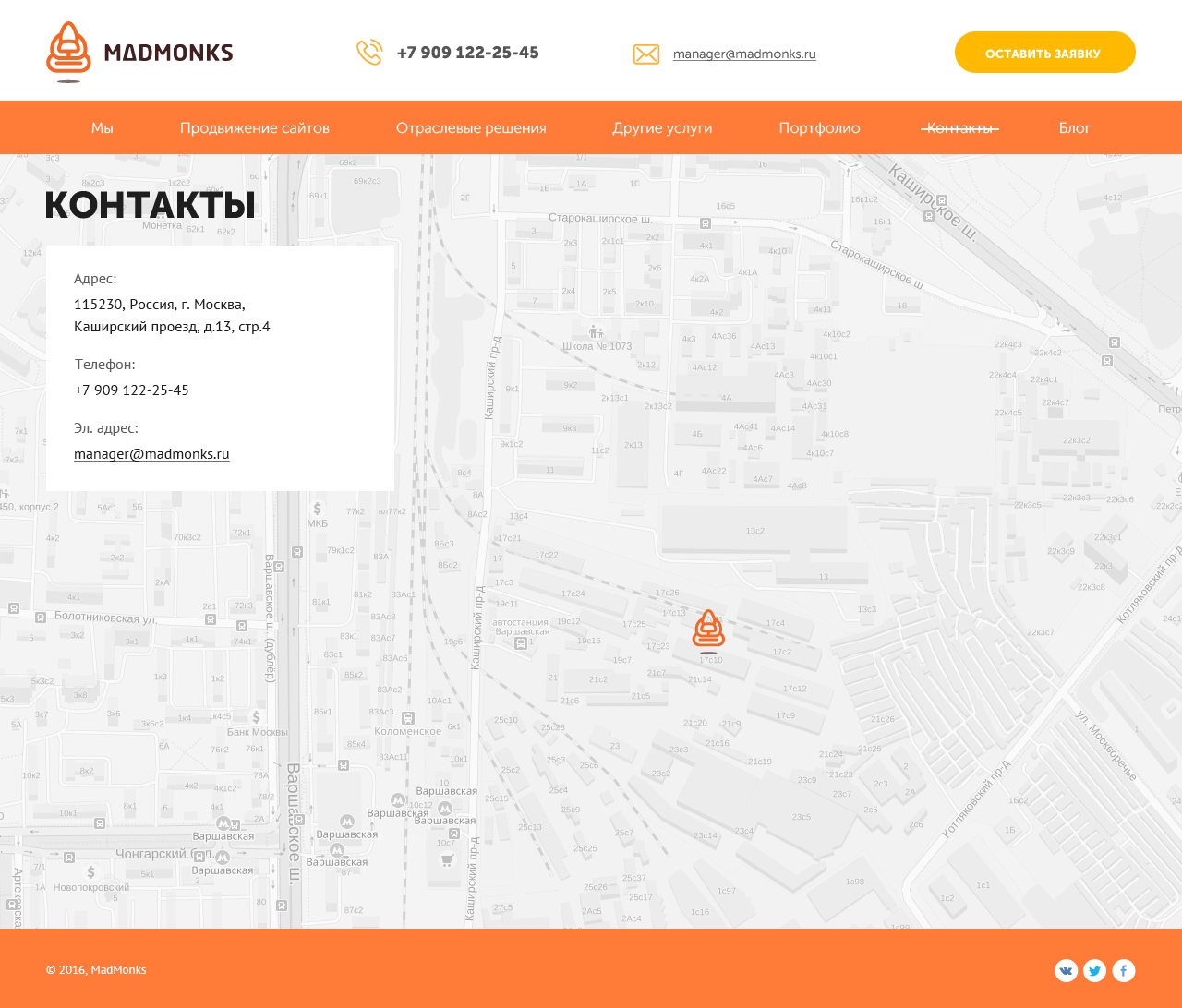Click the phone icon in header
This screenshot has height=1008, width=1182.
pyautogui.click(x=369, y=53)
